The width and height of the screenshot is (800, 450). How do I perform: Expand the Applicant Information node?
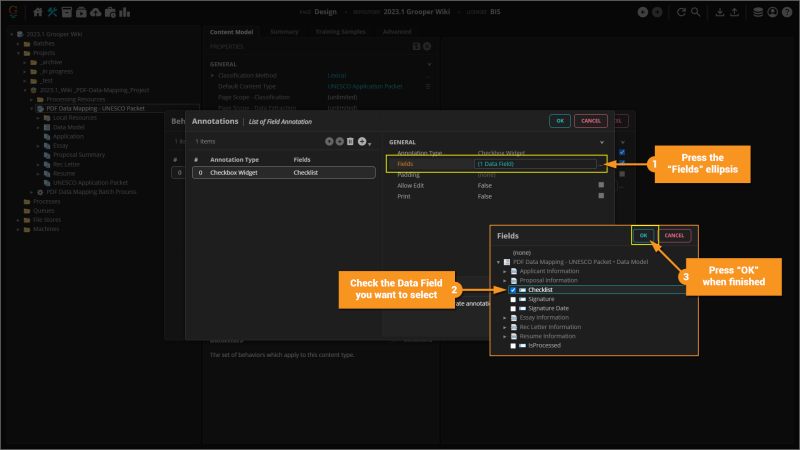click(x=505, y=271)
